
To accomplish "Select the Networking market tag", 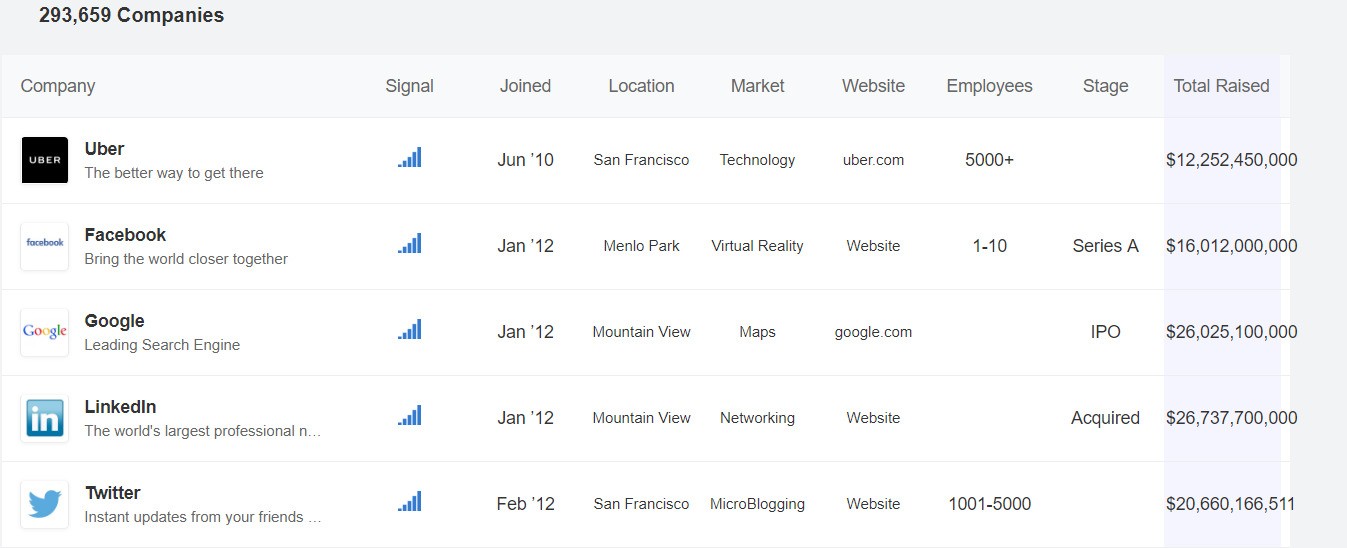I will pyautogui.click(x=758, y=418).
